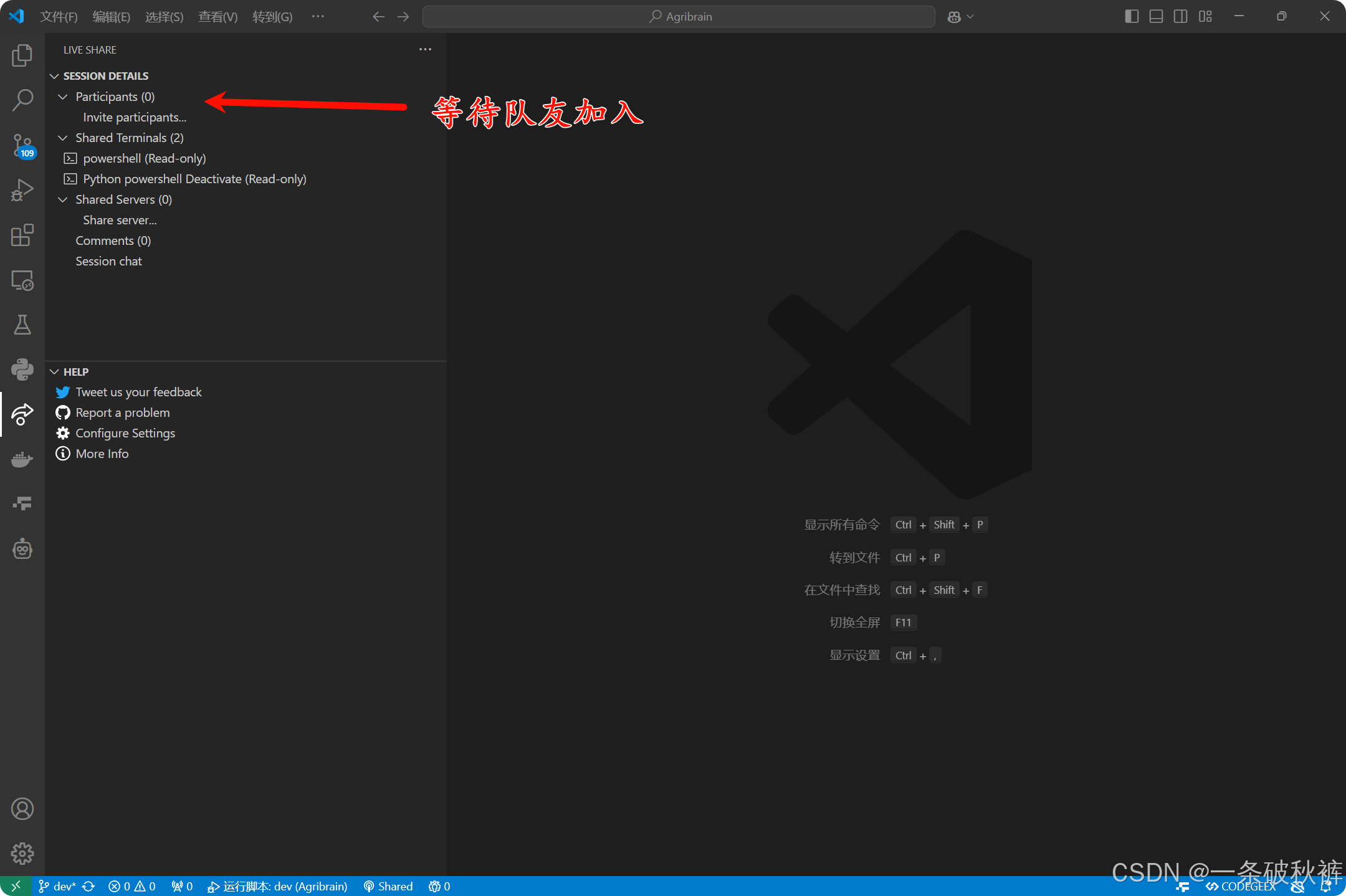
Task: Click the dev* branch in status bar
Action: point(57,886)
